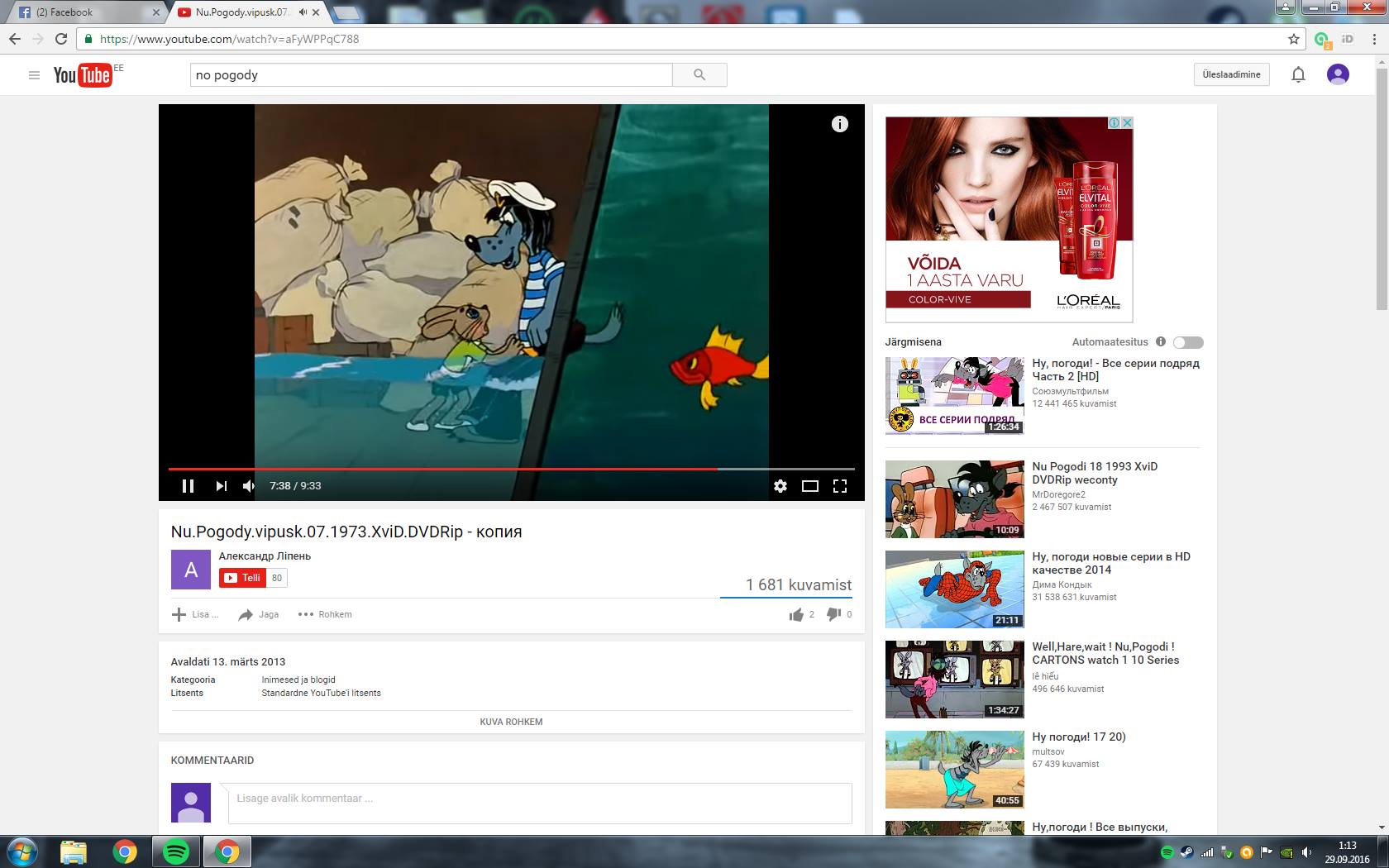Go forward in browser

pyautogui.click(x=37, y=39)
